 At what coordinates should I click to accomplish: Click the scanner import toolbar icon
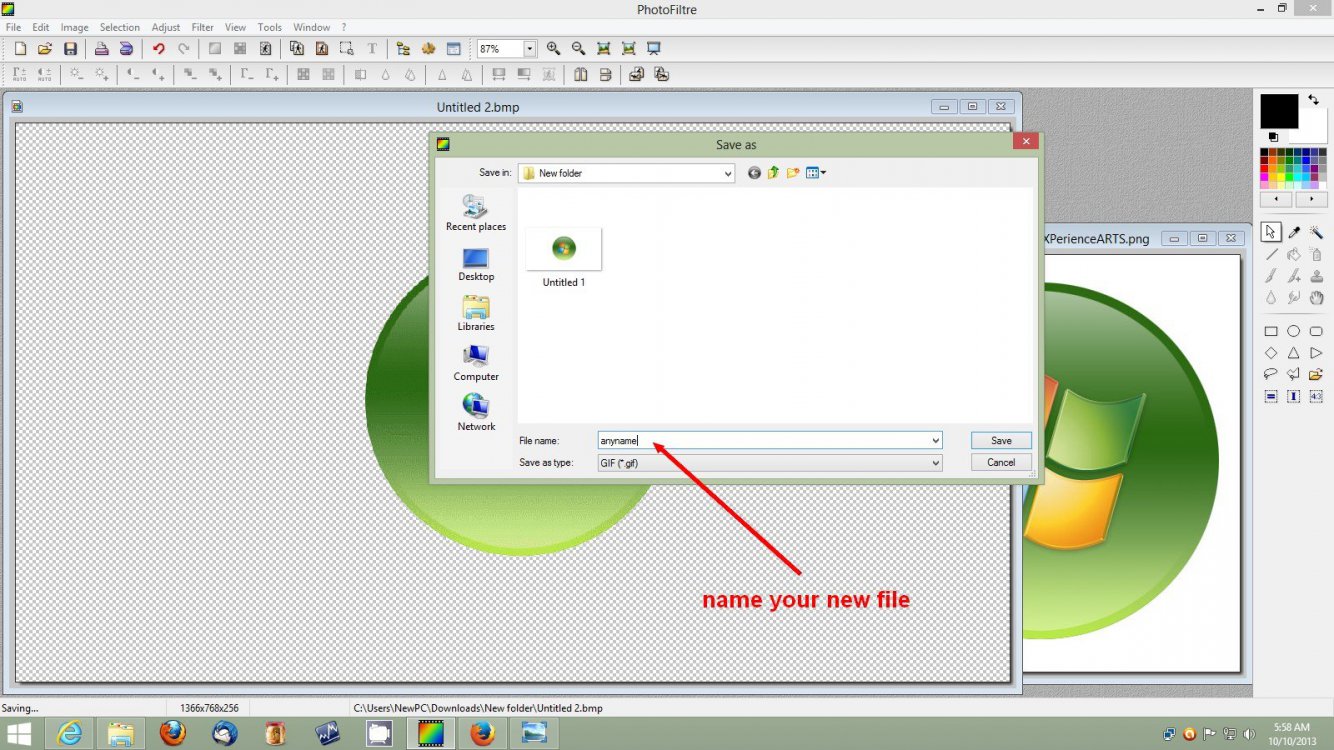click(x=126, y=48)
